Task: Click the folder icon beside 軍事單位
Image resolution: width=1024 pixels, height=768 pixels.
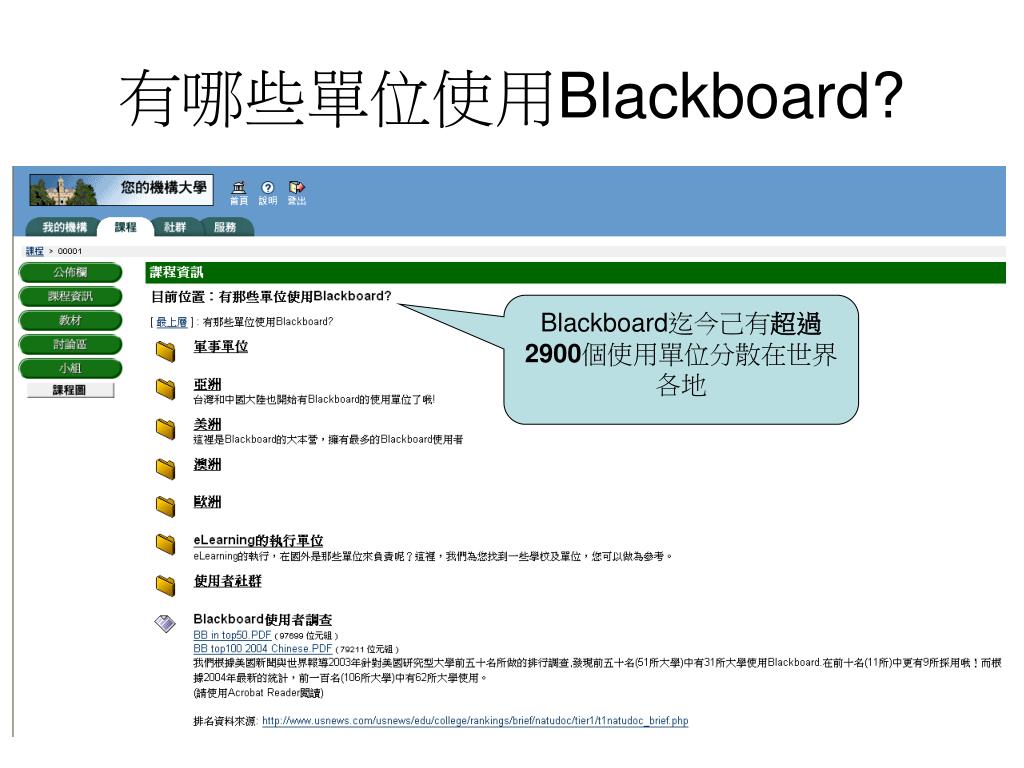Action: 166,351
